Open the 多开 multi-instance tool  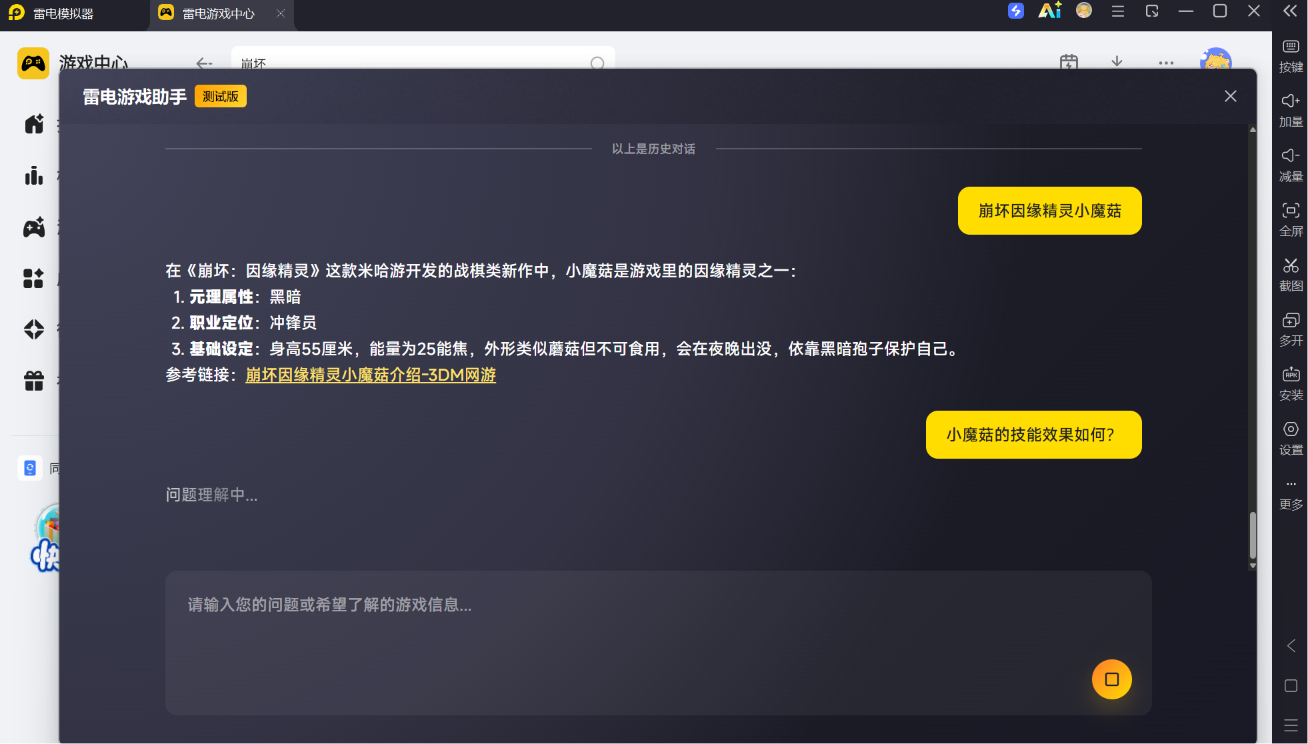coord(1291,329)
